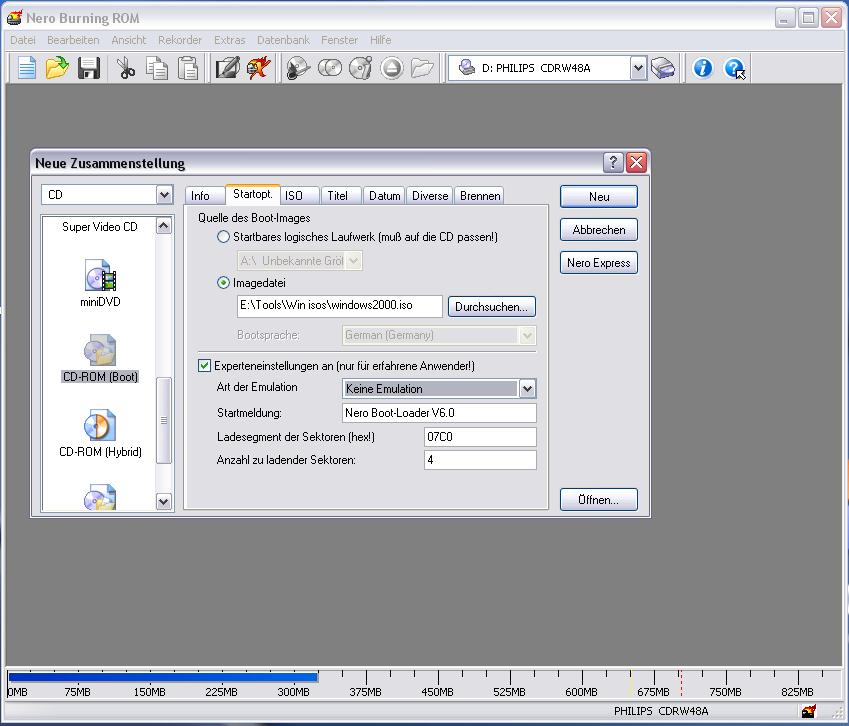Expand the CD disc type dropdown

pyautogui.click(x=164, y=195)
